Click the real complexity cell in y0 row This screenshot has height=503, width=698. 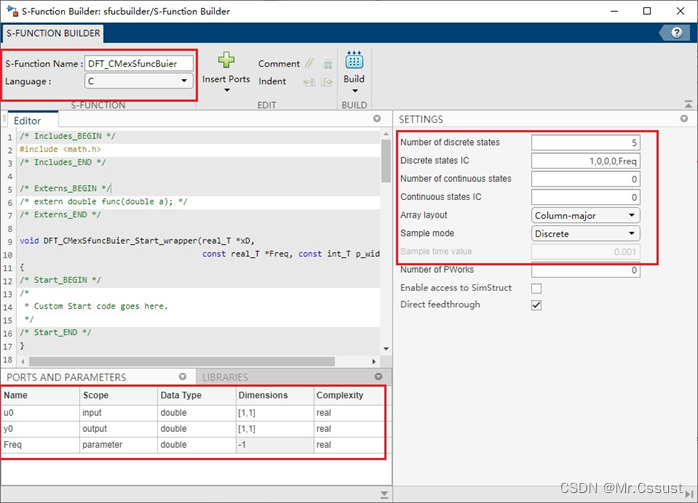[x=349, y=429]
